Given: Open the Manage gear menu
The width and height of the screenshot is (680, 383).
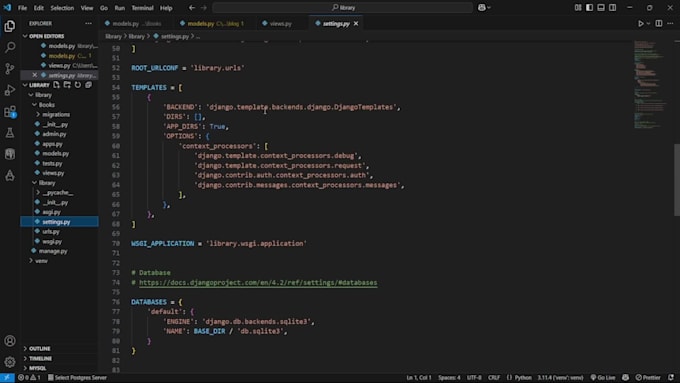Looking at the screenshot, I should [10, 362].
